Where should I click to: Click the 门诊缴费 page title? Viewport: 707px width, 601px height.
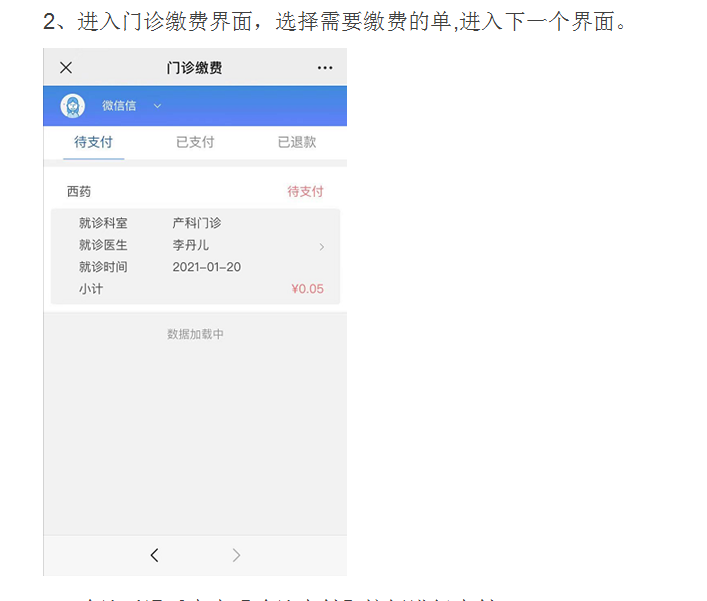tap(194, 68)
